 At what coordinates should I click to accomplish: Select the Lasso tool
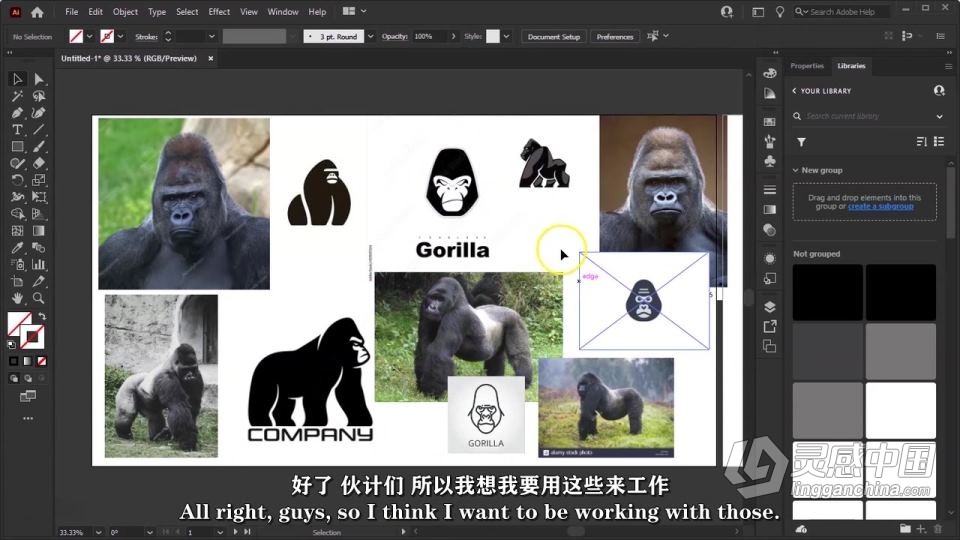[x=39, y=96]
